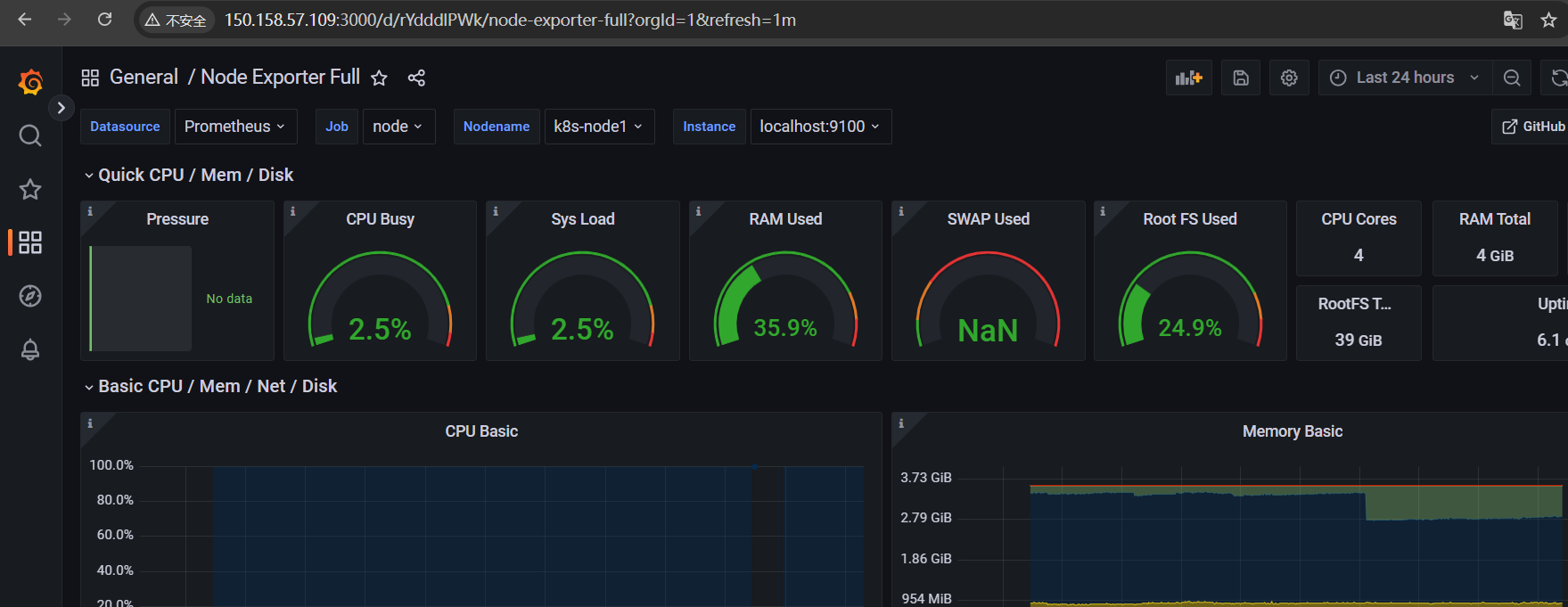Click the Add panel toolbar icon
The height and width of the screenshot is (607, 1568).
pos(1189,78)
